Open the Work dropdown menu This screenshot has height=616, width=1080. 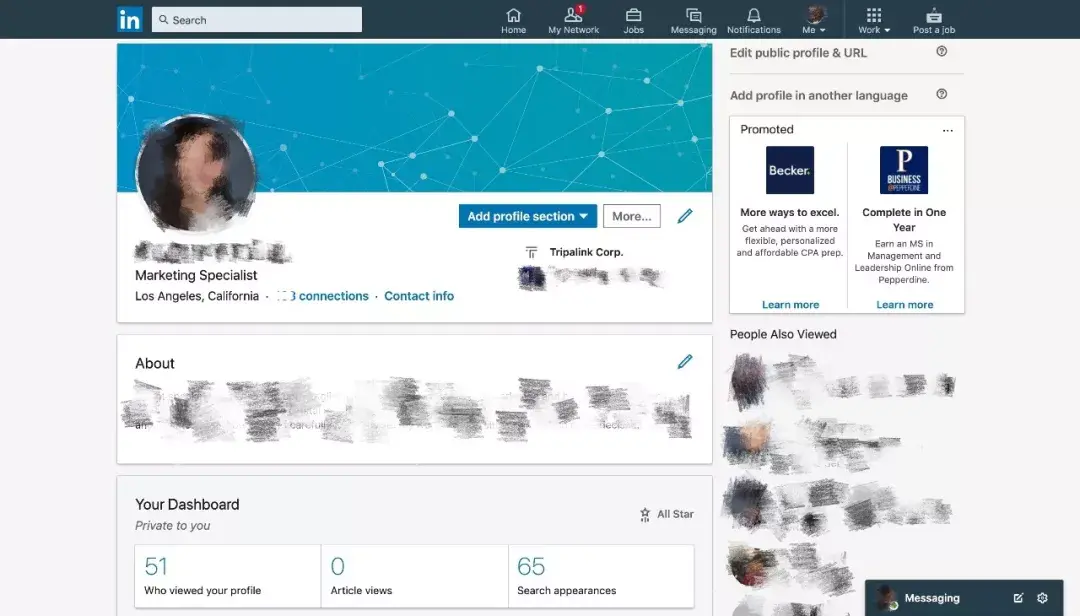[873, 20]
